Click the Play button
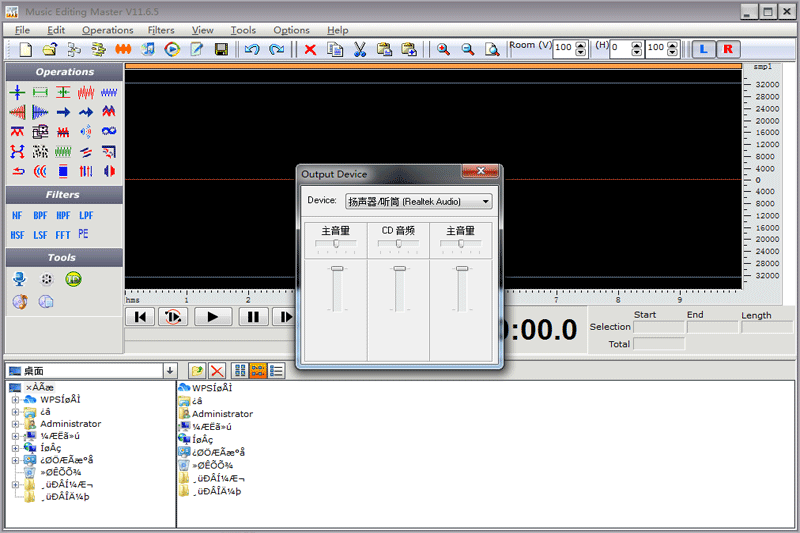This screenshot has width=800, height=533. point(213,317)
